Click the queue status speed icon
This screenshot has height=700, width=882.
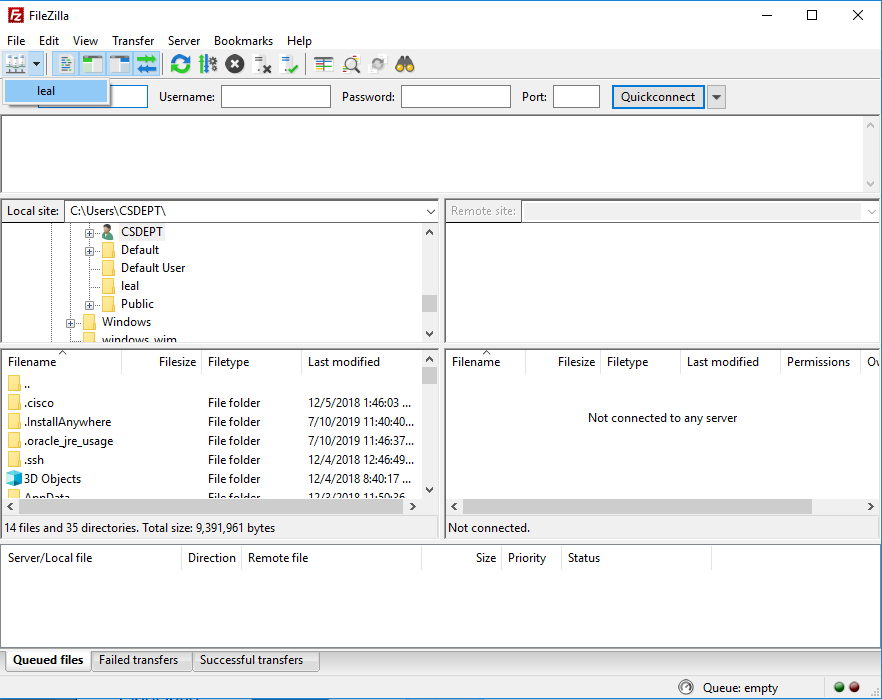[686, 687]
